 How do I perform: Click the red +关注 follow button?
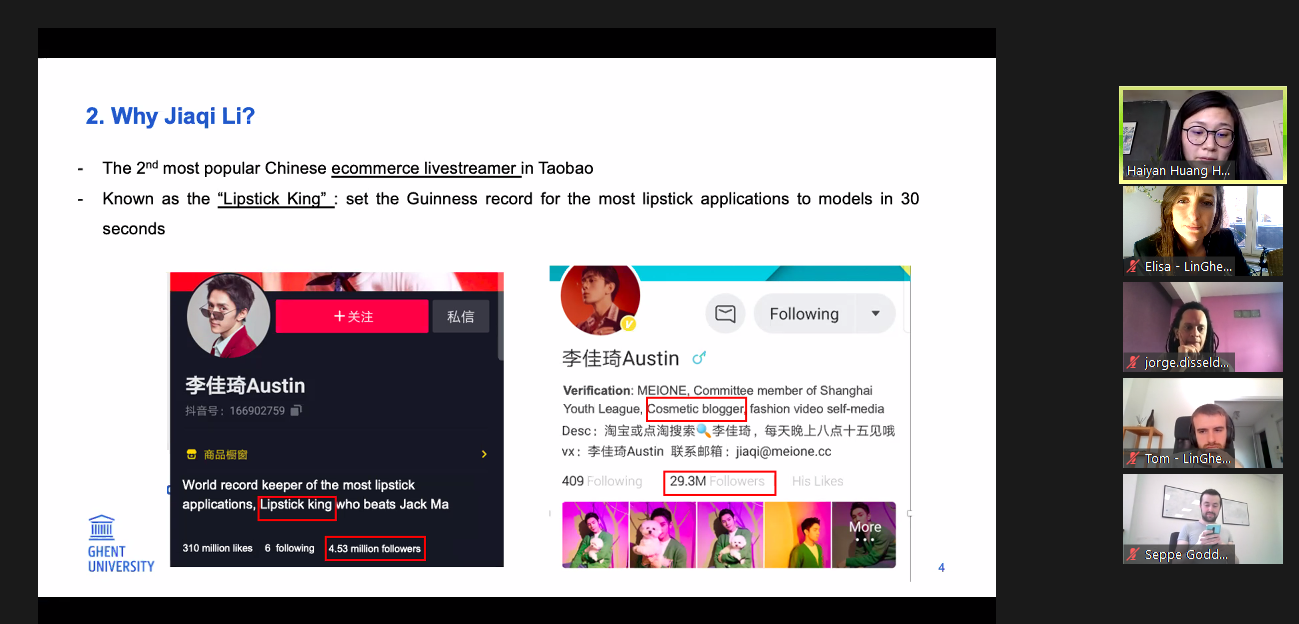pyautogui.click(x=352, y=316)
